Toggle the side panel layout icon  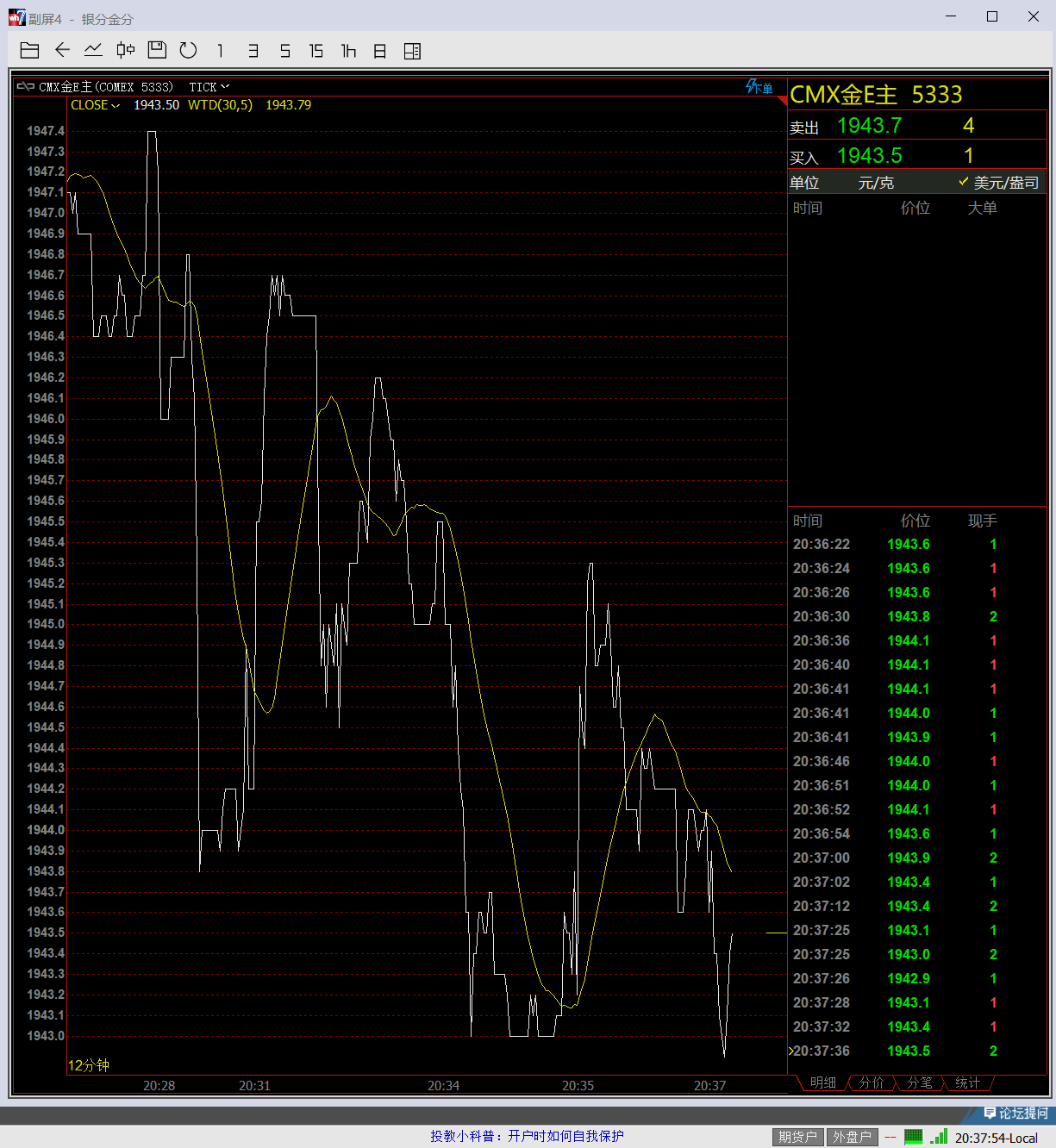coord(412,51)
